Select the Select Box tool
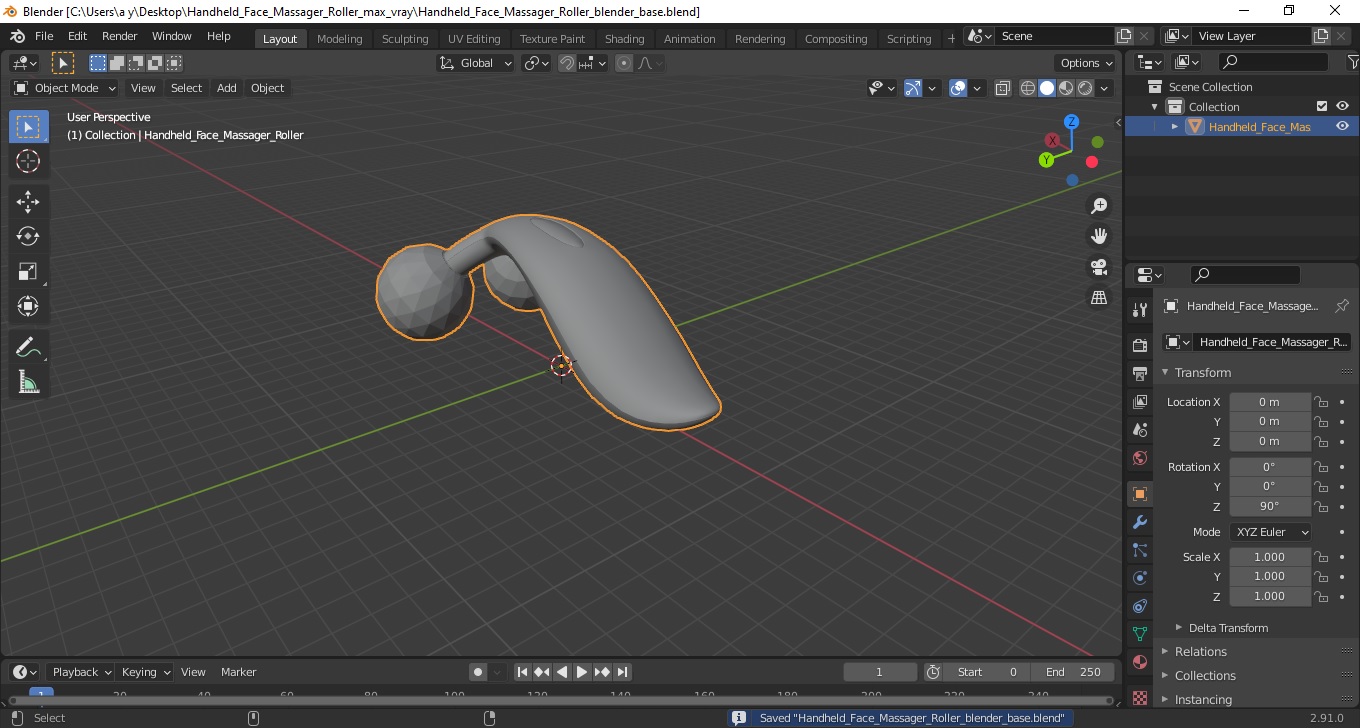The image size is (1360, 728). point(28,127)
